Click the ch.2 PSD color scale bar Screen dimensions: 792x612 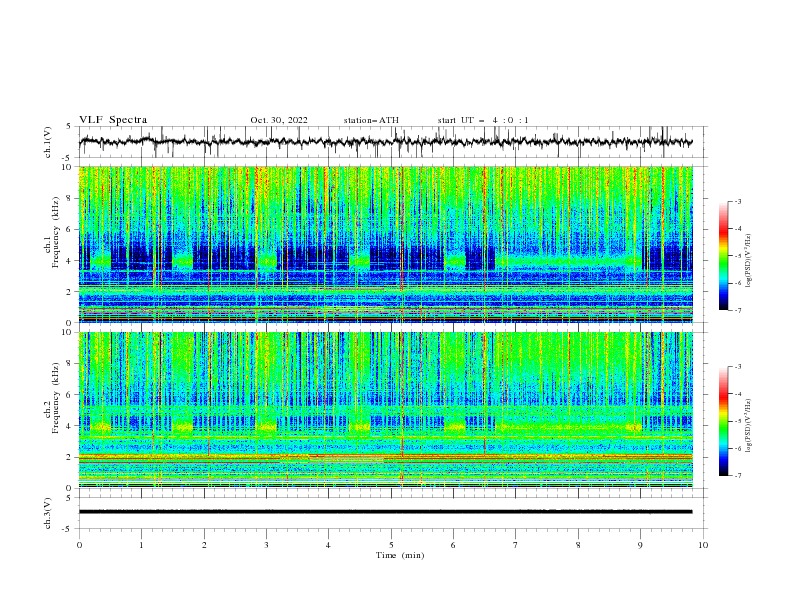tap(723, 421)
